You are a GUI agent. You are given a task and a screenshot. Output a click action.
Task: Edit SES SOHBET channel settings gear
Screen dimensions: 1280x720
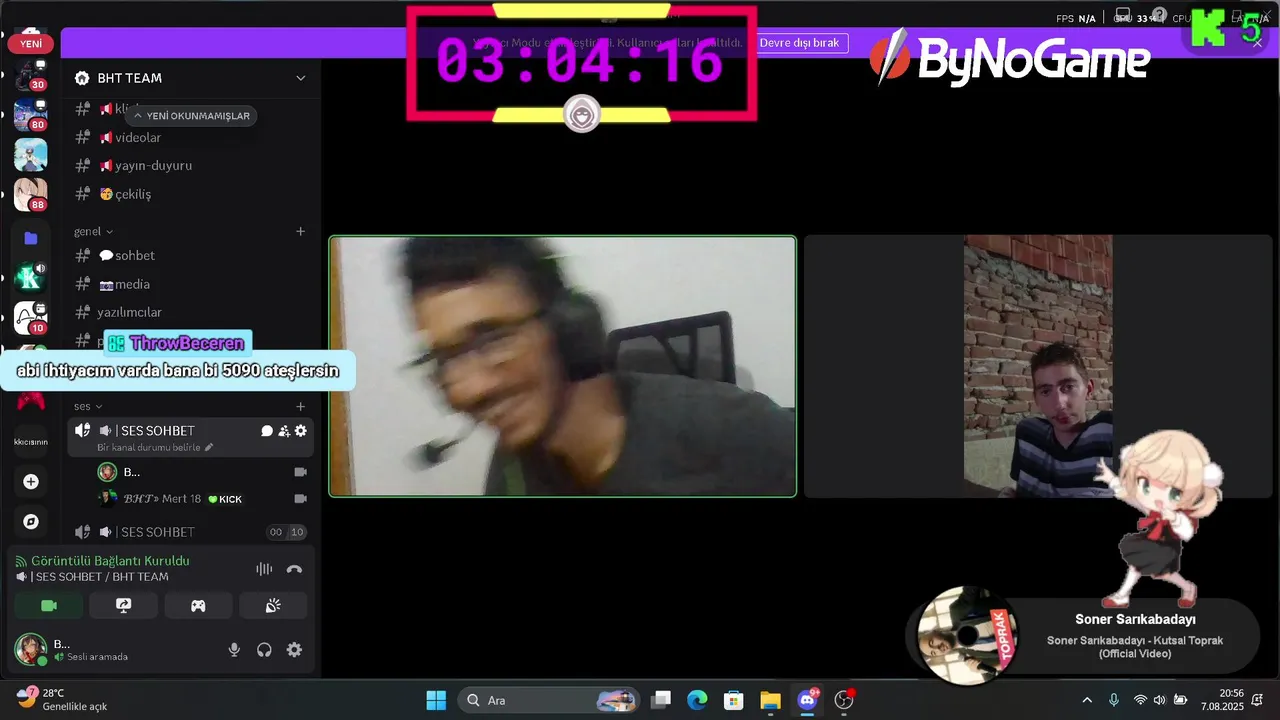301,431
